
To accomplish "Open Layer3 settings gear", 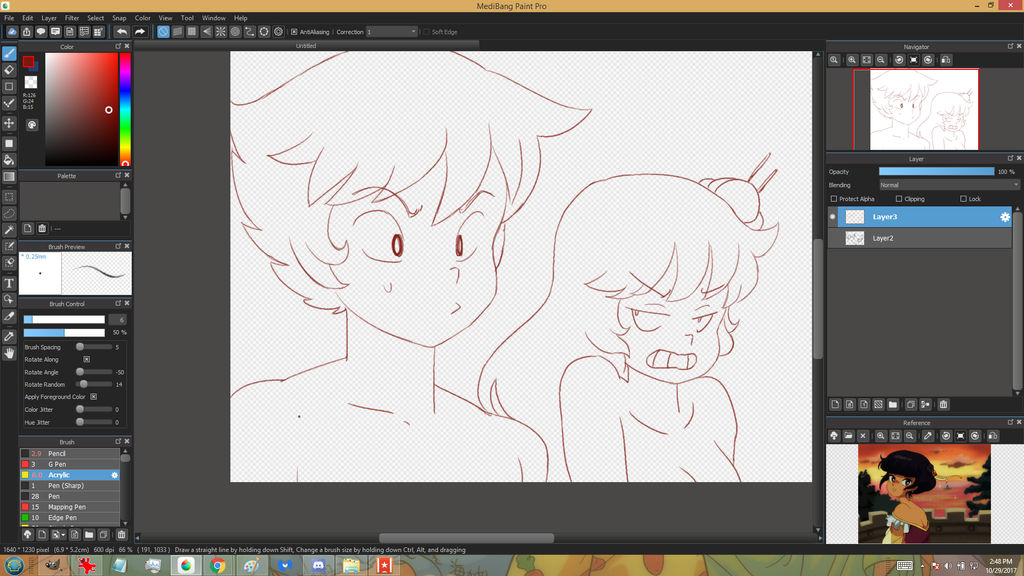I will pos(1005,217).
